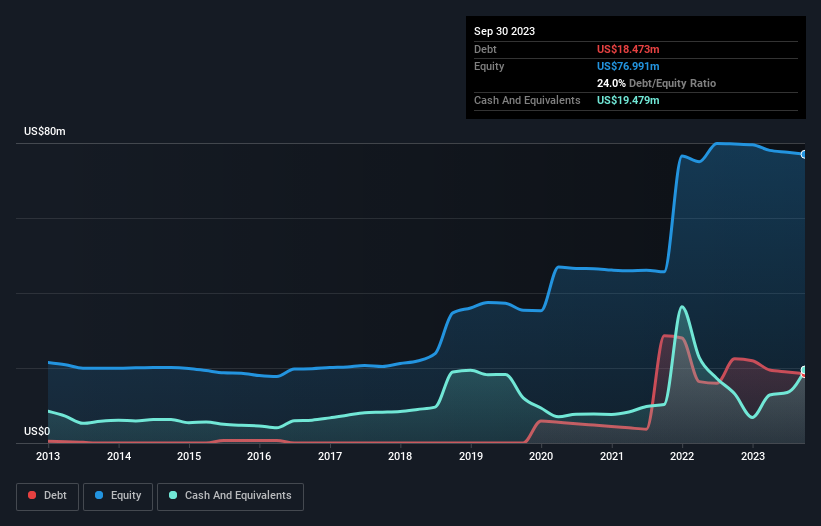
Task: Click the 2021 axis label
Action: (612, 456)
